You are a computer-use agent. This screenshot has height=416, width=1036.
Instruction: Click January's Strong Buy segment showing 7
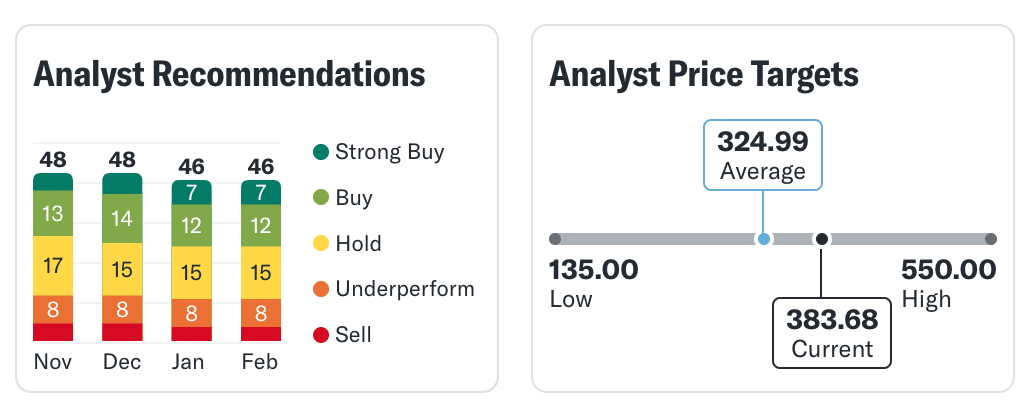point(192,192)
